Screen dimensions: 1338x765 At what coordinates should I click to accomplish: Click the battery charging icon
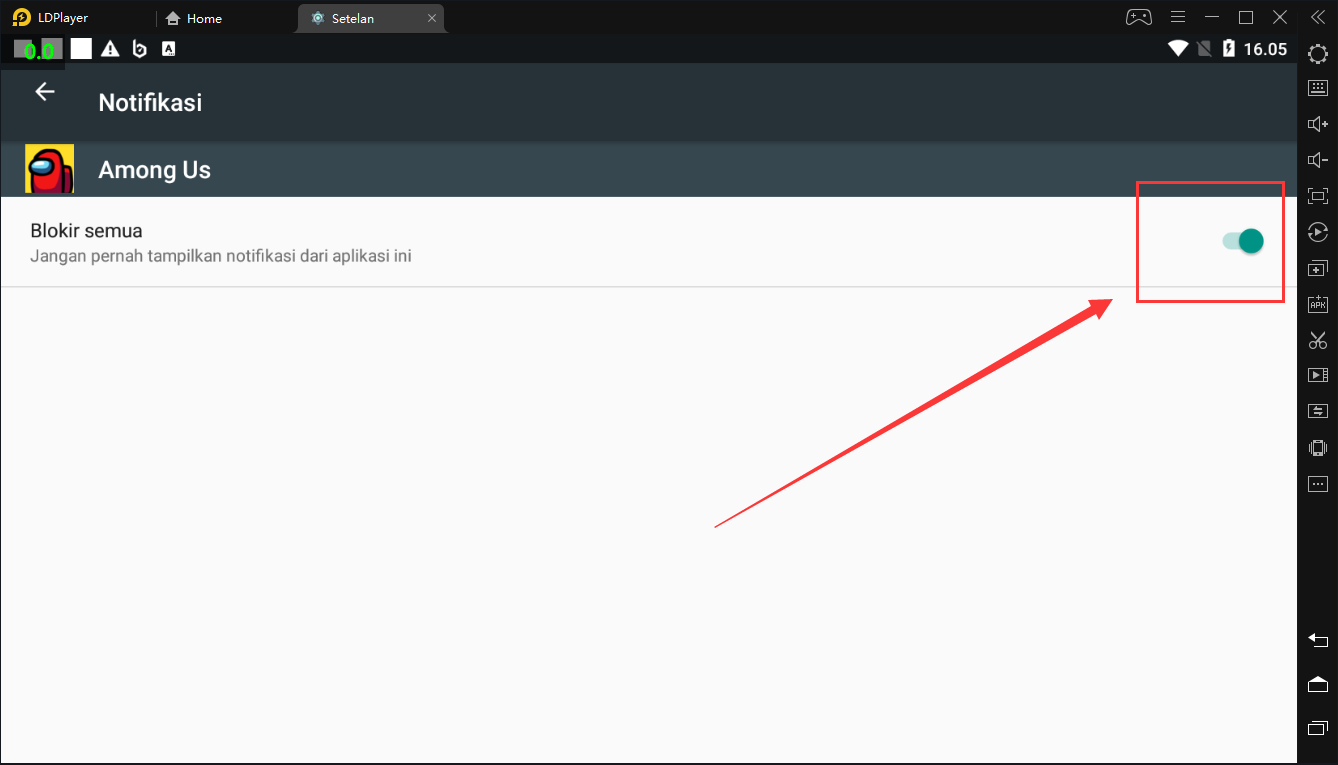pyautogui.click(x=1229, y=48)
